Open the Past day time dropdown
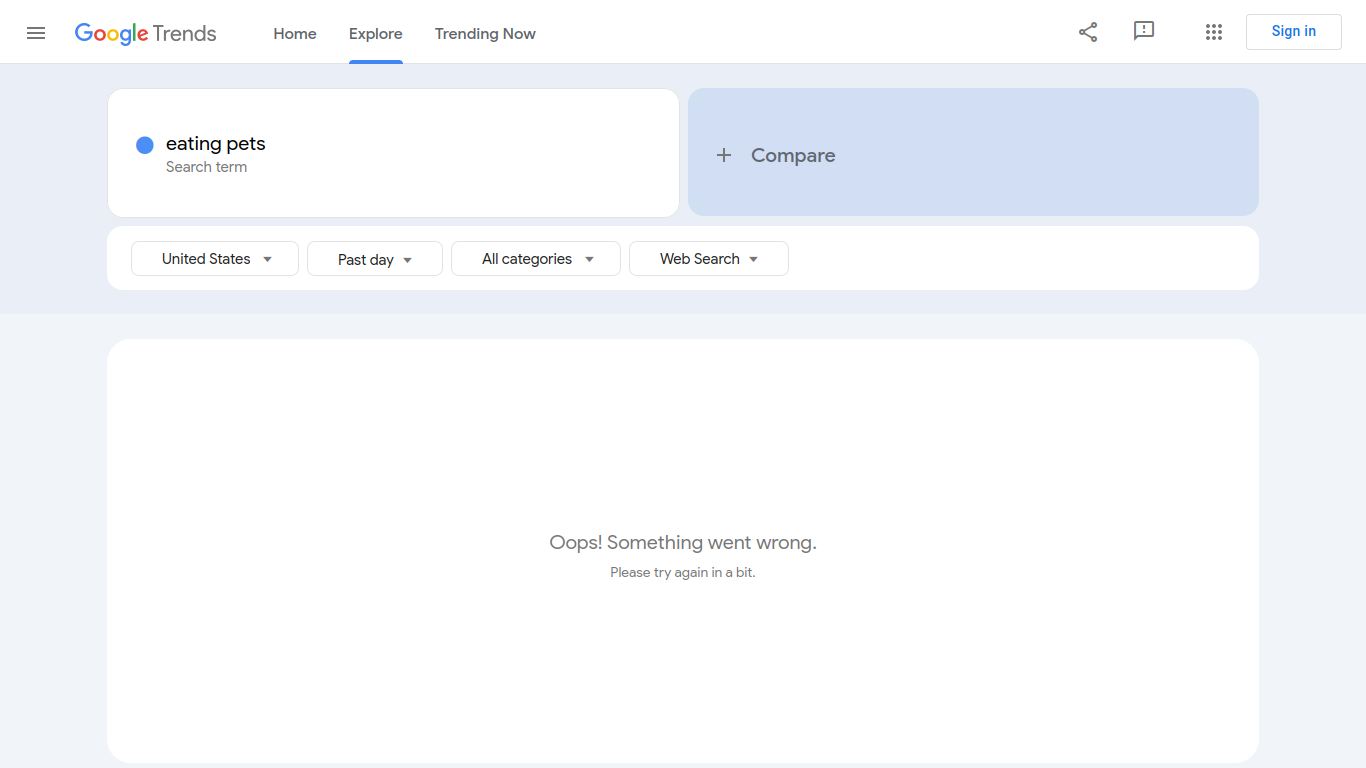 pos(375,259)
